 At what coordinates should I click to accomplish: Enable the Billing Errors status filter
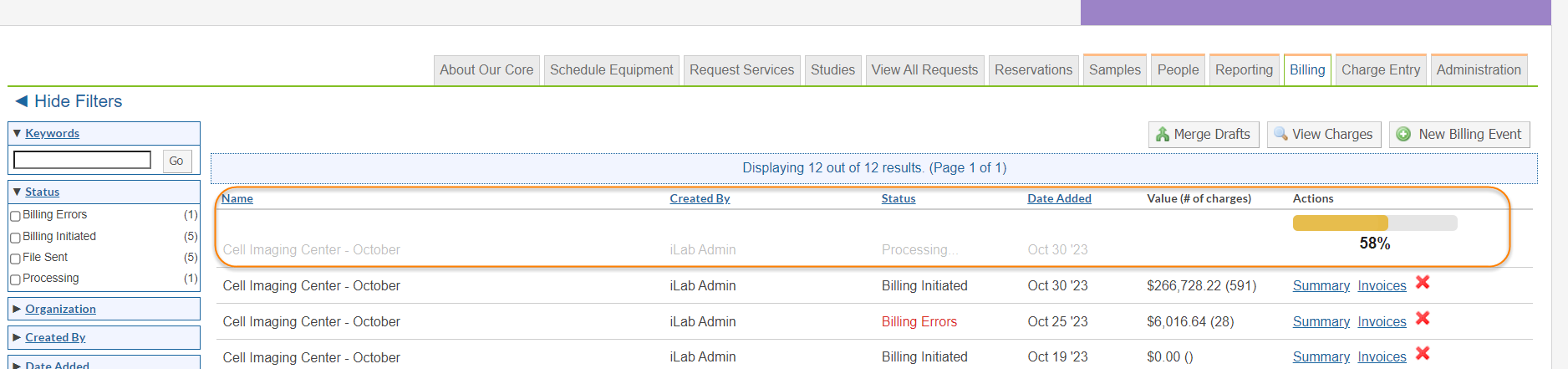pyautogui.click(x=15, y=216)
